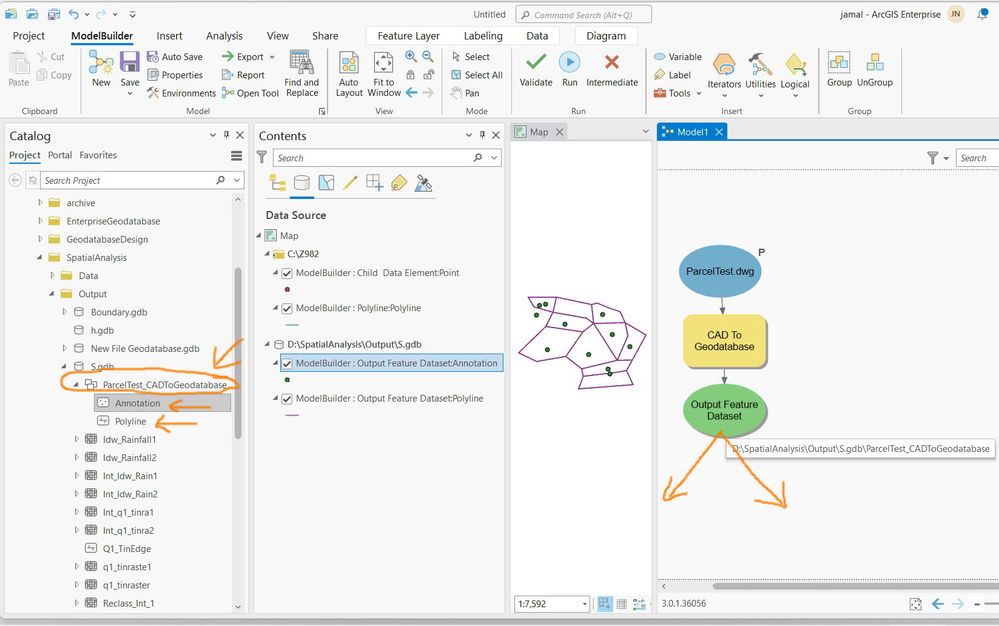The height and width of the screenshot is (626, 999).
Task: Delete Intermediate data
Action: click(612, 69)
